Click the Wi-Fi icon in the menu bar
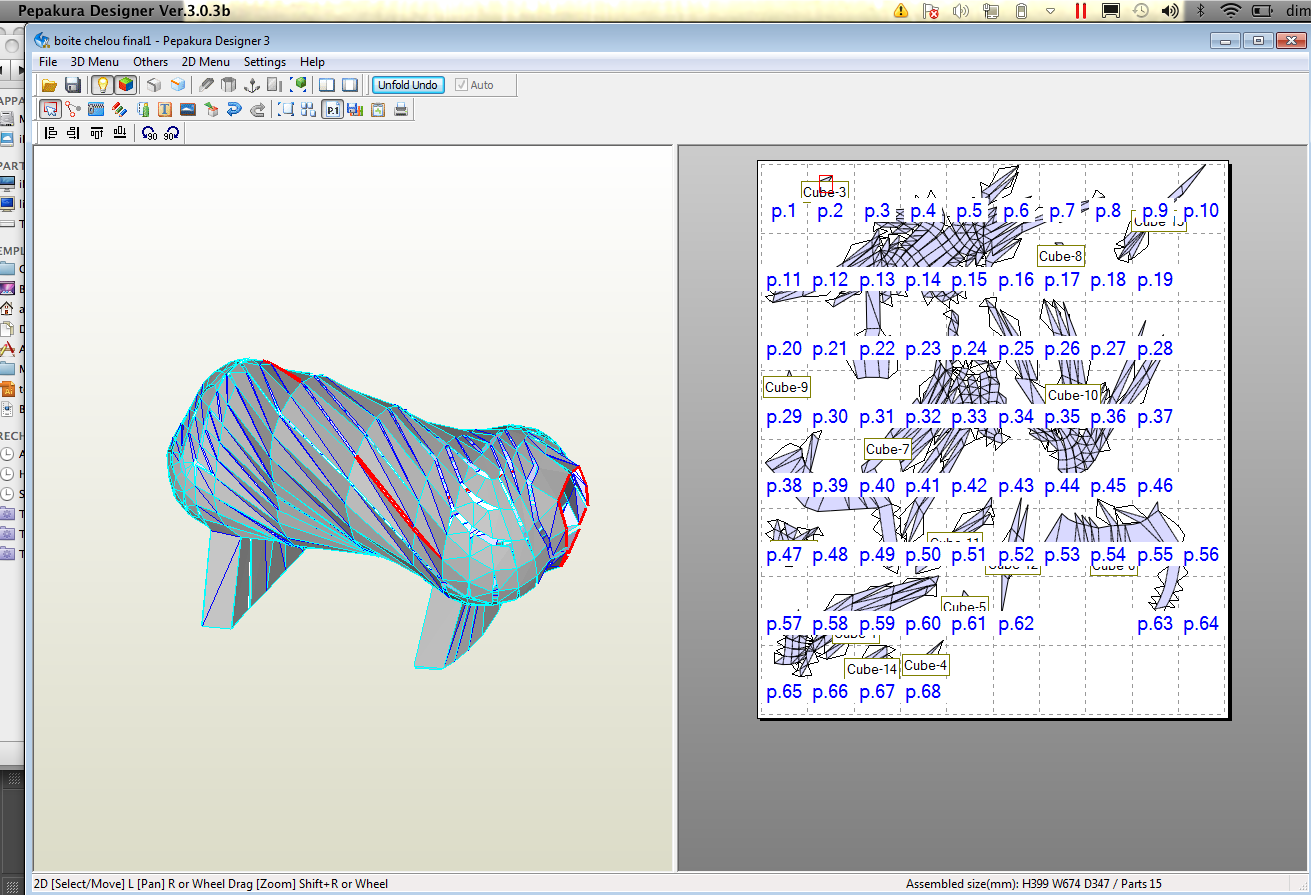 (1229, 11)
